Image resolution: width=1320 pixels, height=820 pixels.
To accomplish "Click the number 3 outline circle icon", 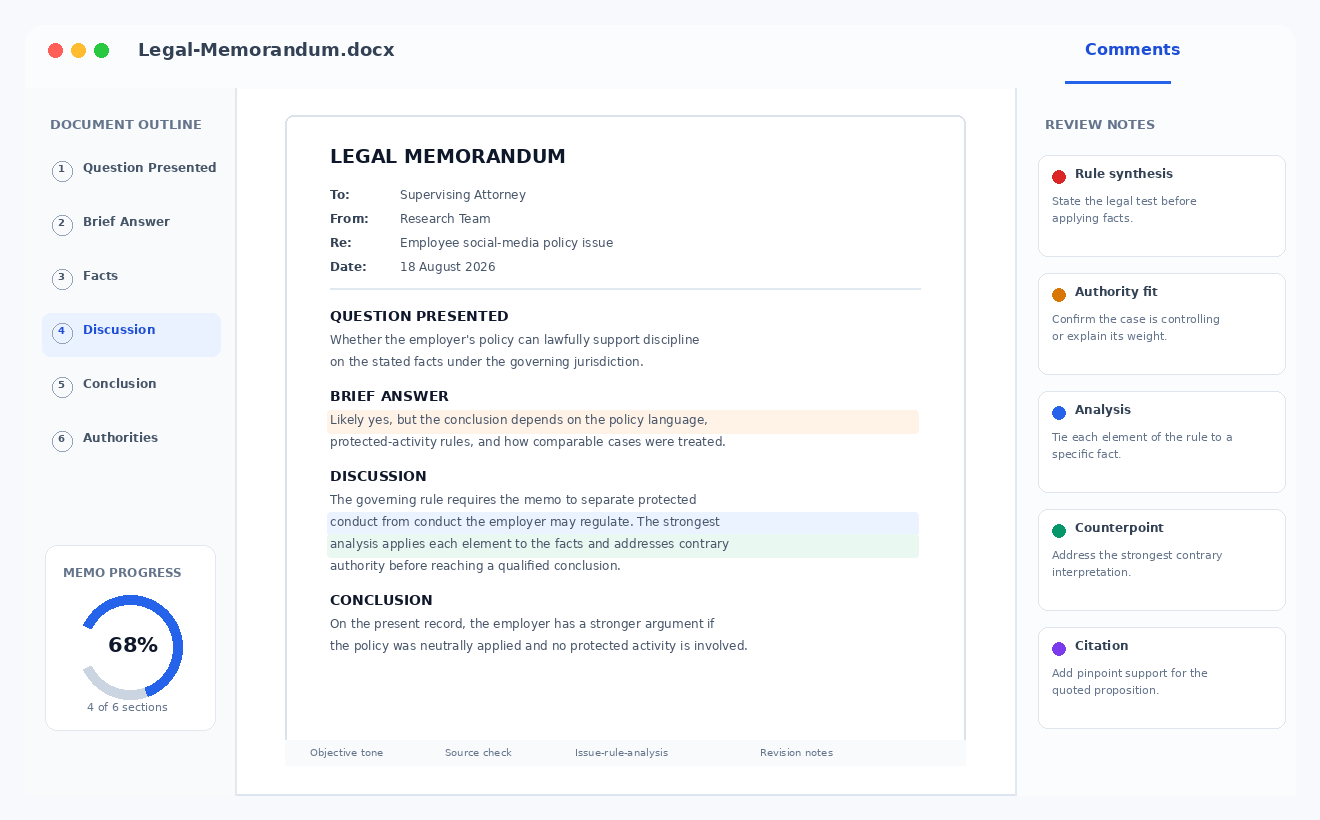I will coord(62,280).
